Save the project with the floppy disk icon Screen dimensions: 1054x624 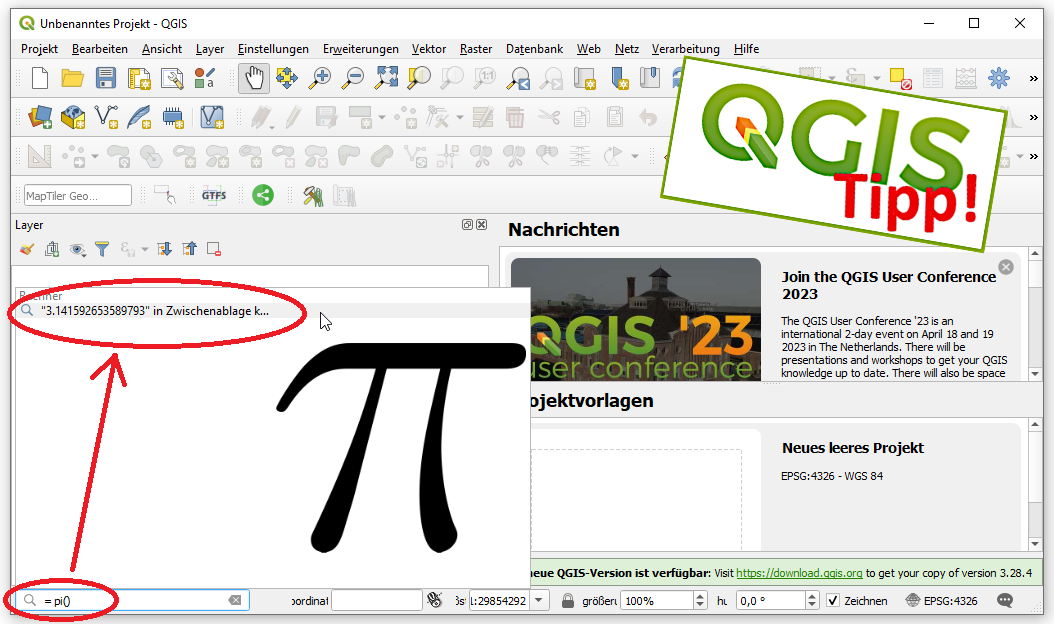pyautogui.click(x=106, y=78)
